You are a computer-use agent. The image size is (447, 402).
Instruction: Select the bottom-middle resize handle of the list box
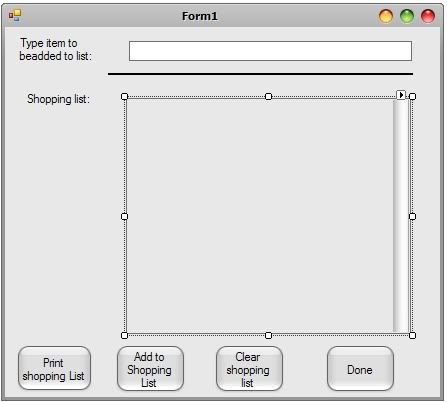[x=268, y=335]
